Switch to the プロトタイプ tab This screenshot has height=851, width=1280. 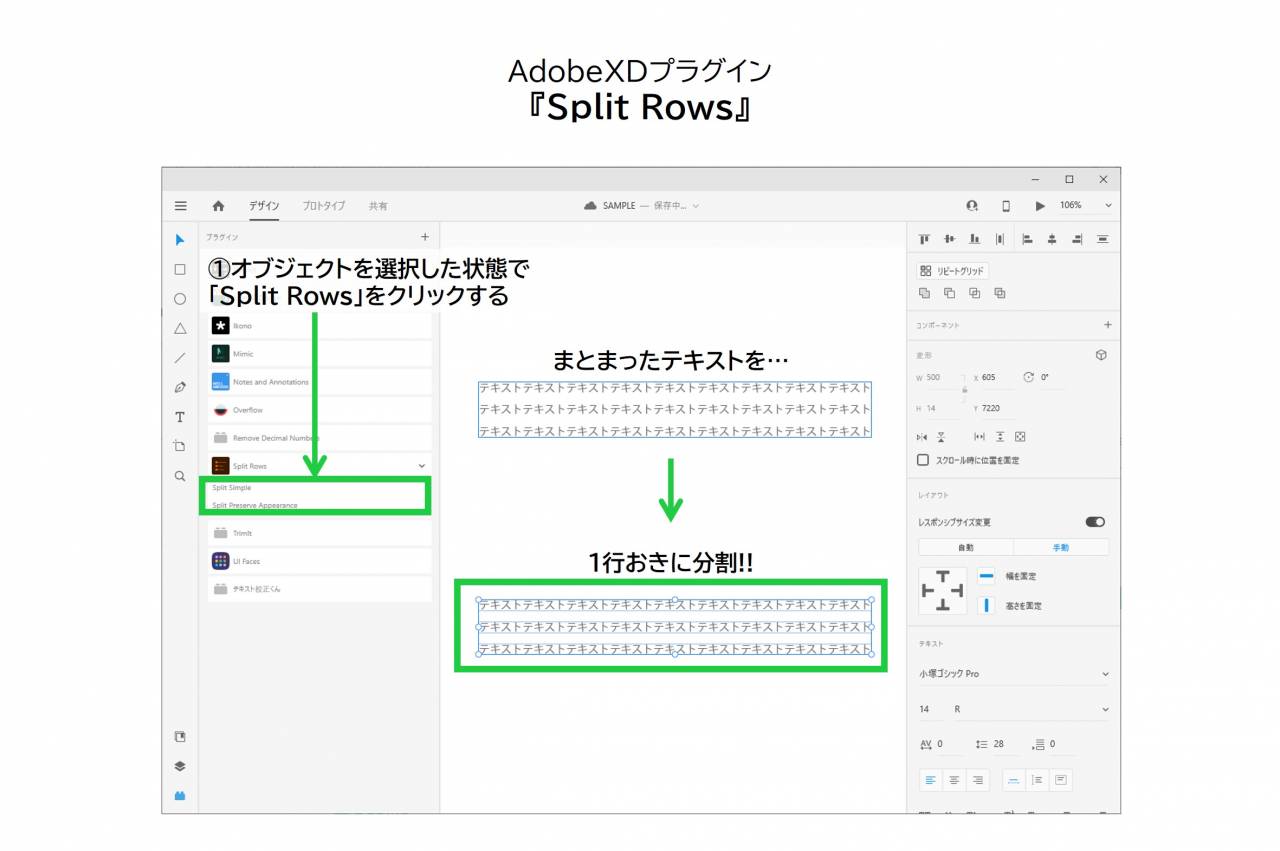point(324,206)
